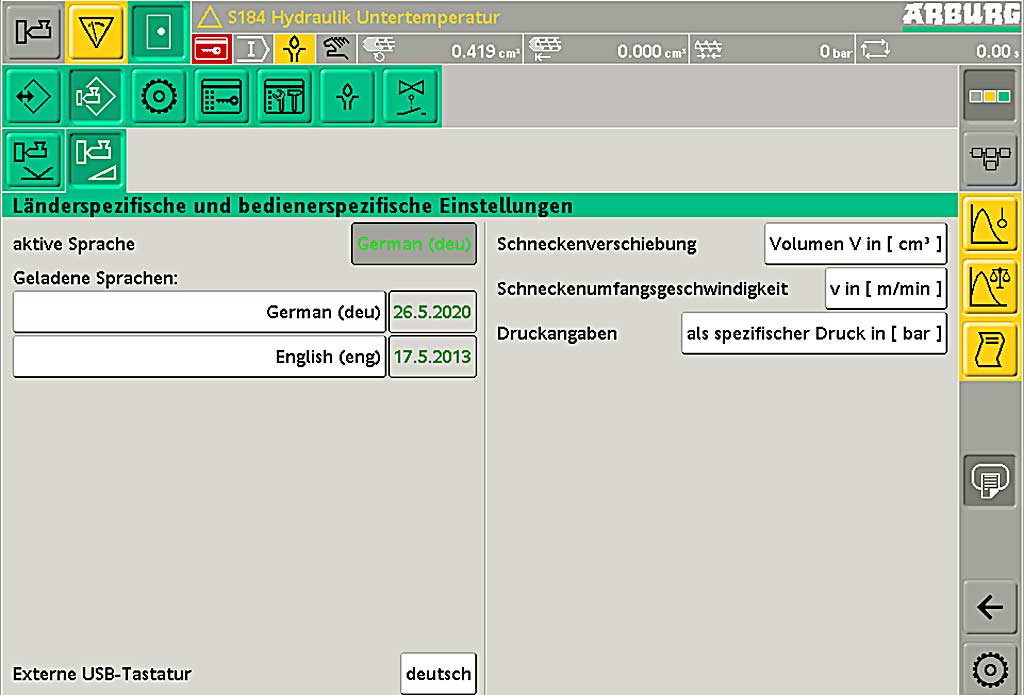Toggle the green door panel button
Image resolution: width=1024 pixels, height=695 pixels.
(x=160, y=32)
